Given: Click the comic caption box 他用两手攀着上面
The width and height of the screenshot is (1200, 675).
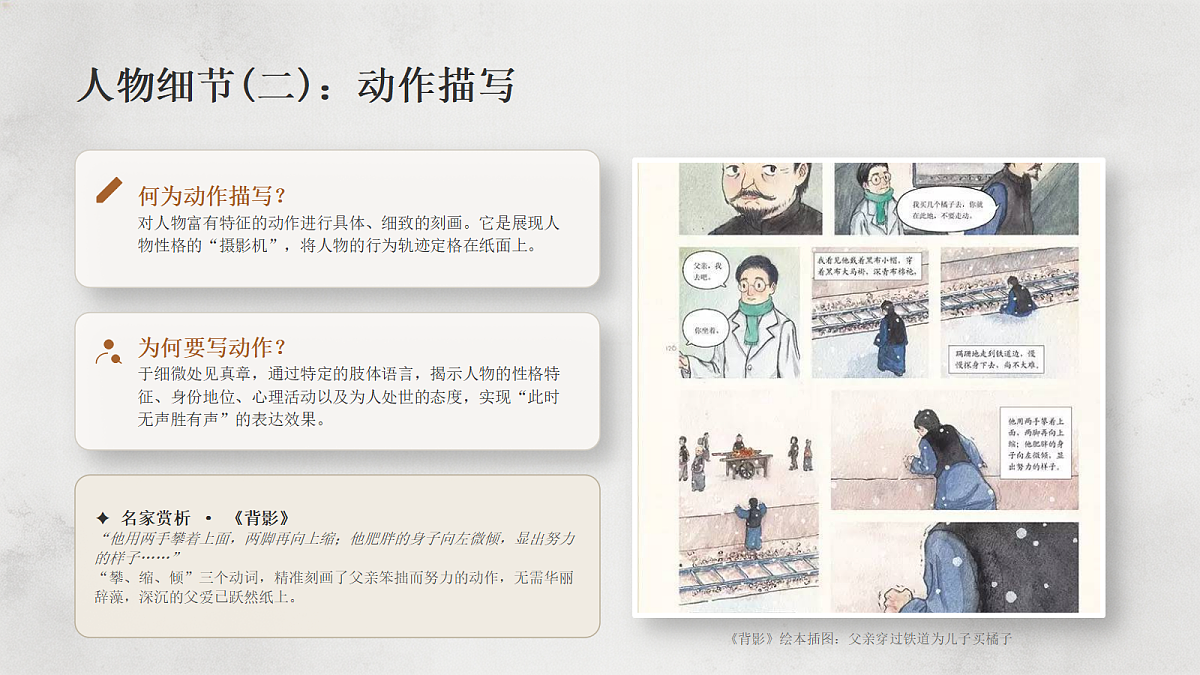Looking at the screenshot, I should pos(1038,444).
